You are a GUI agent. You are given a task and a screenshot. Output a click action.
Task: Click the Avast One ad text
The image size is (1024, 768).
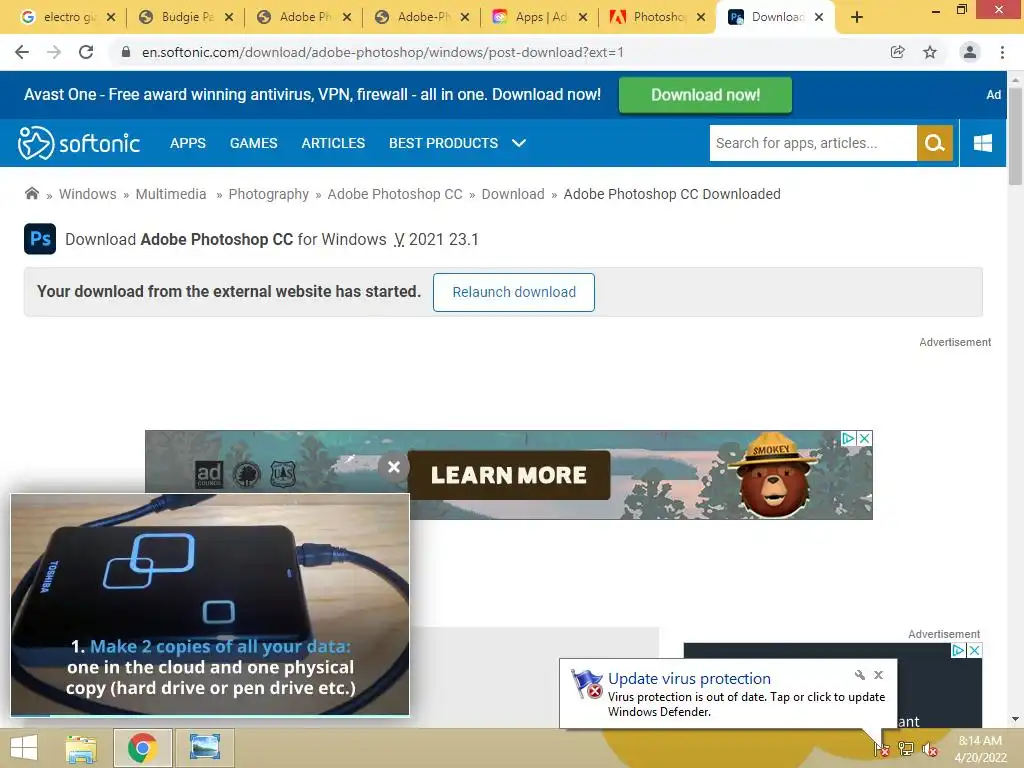(x=312, y=95)
